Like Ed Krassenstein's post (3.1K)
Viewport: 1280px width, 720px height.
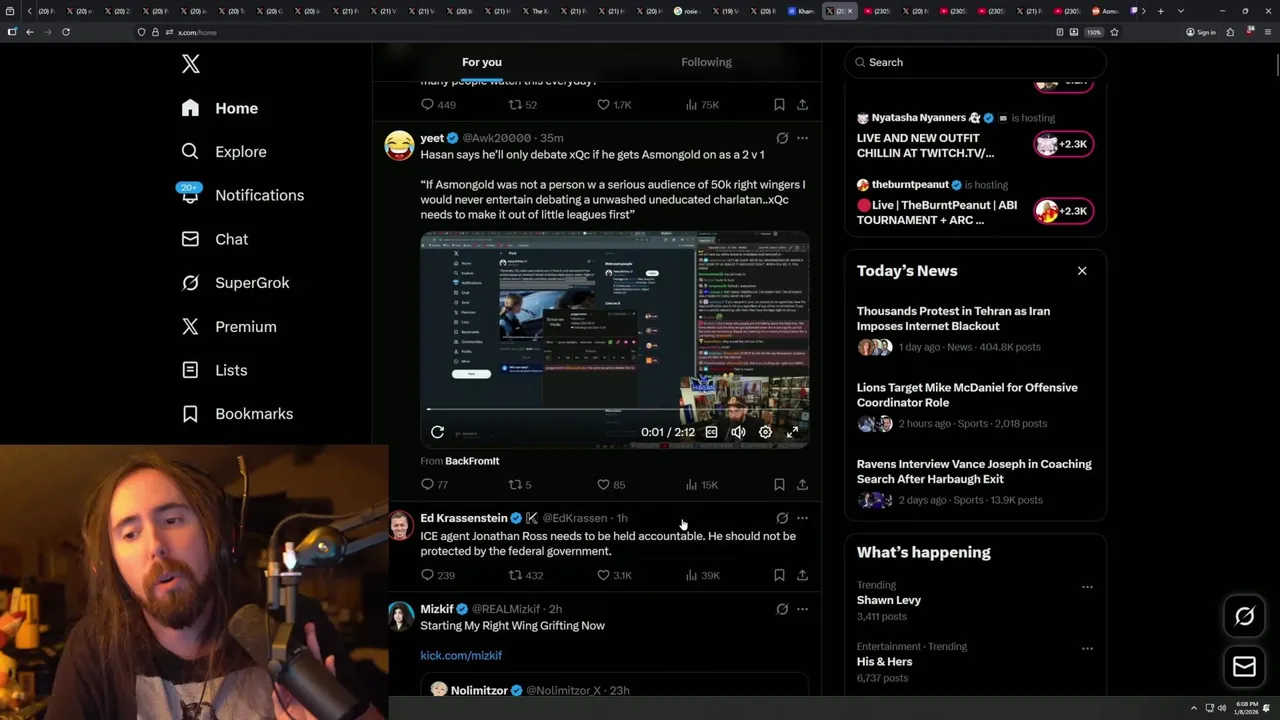[x=614, y=576]
